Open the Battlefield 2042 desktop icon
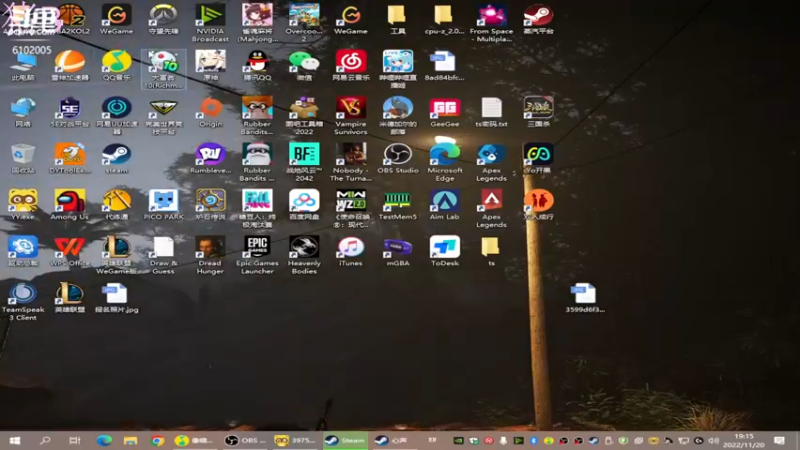800x450 pixels. [x=304, y=162]
